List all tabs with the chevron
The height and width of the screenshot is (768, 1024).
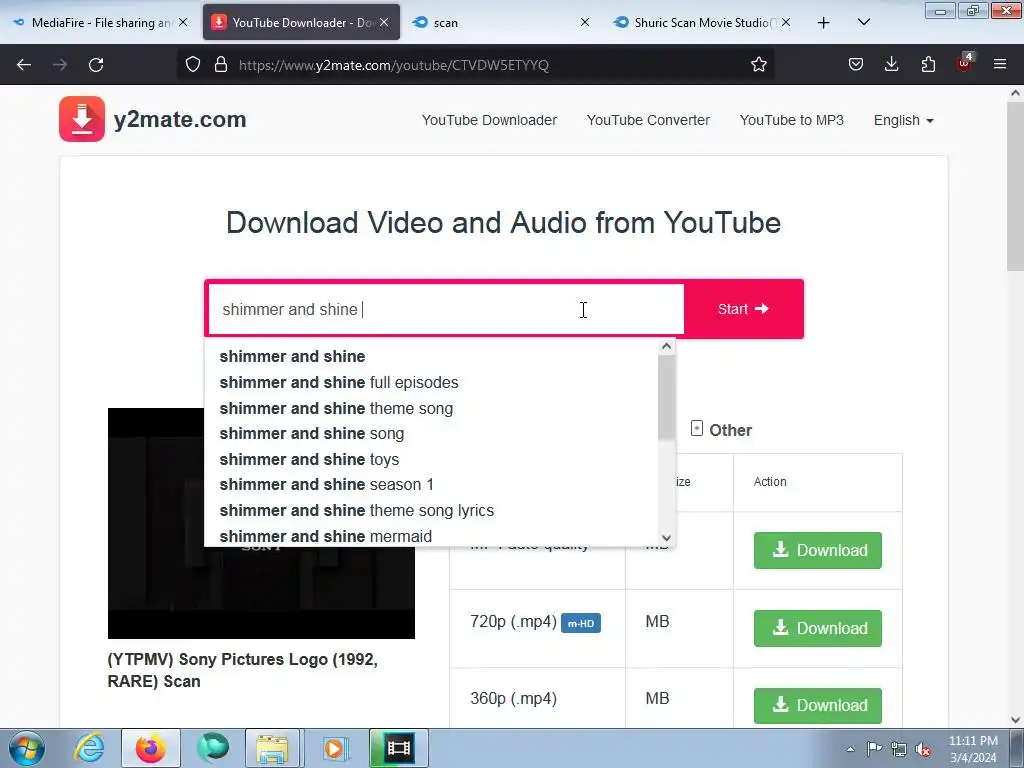(863, 23)
